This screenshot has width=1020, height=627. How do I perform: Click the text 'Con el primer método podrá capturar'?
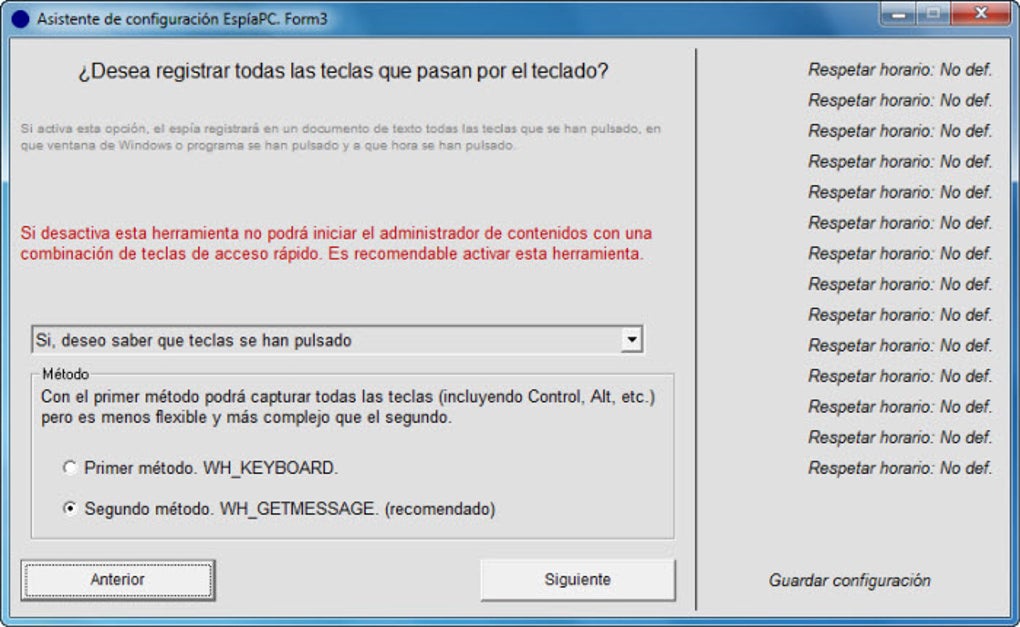pos(348,407)
